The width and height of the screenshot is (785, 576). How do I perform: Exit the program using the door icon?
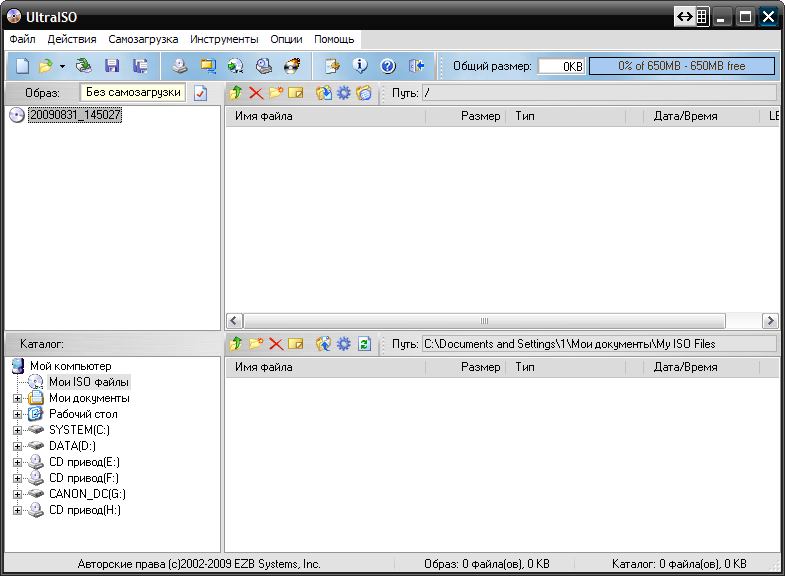(x=417, y=66)
